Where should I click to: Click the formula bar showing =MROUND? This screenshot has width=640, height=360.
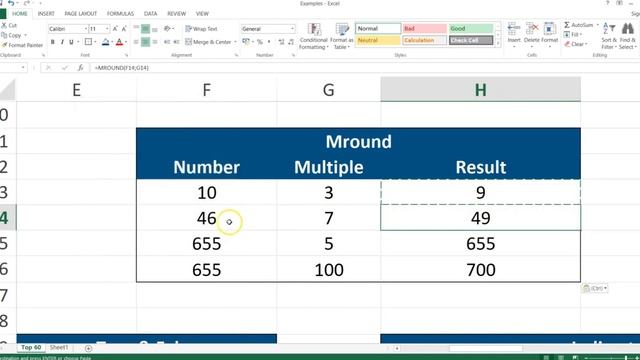(x=363, y=68)
